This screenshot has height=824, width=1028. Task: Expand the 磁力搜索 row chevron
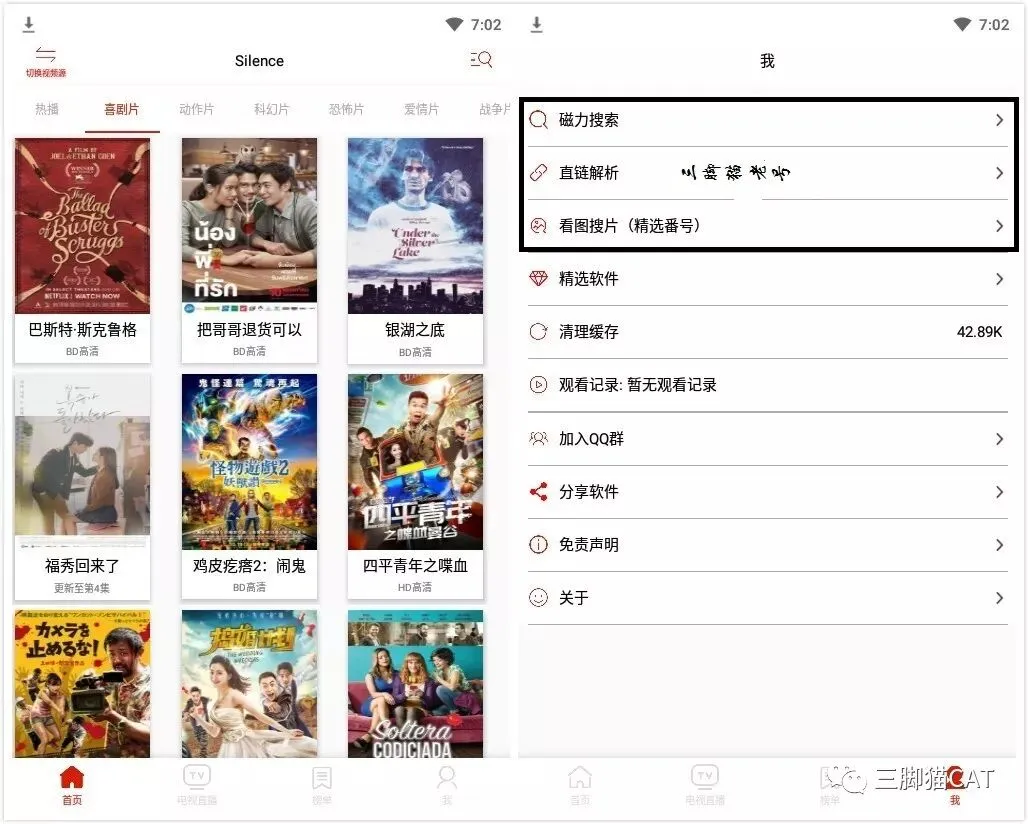(x=999, y=120)
